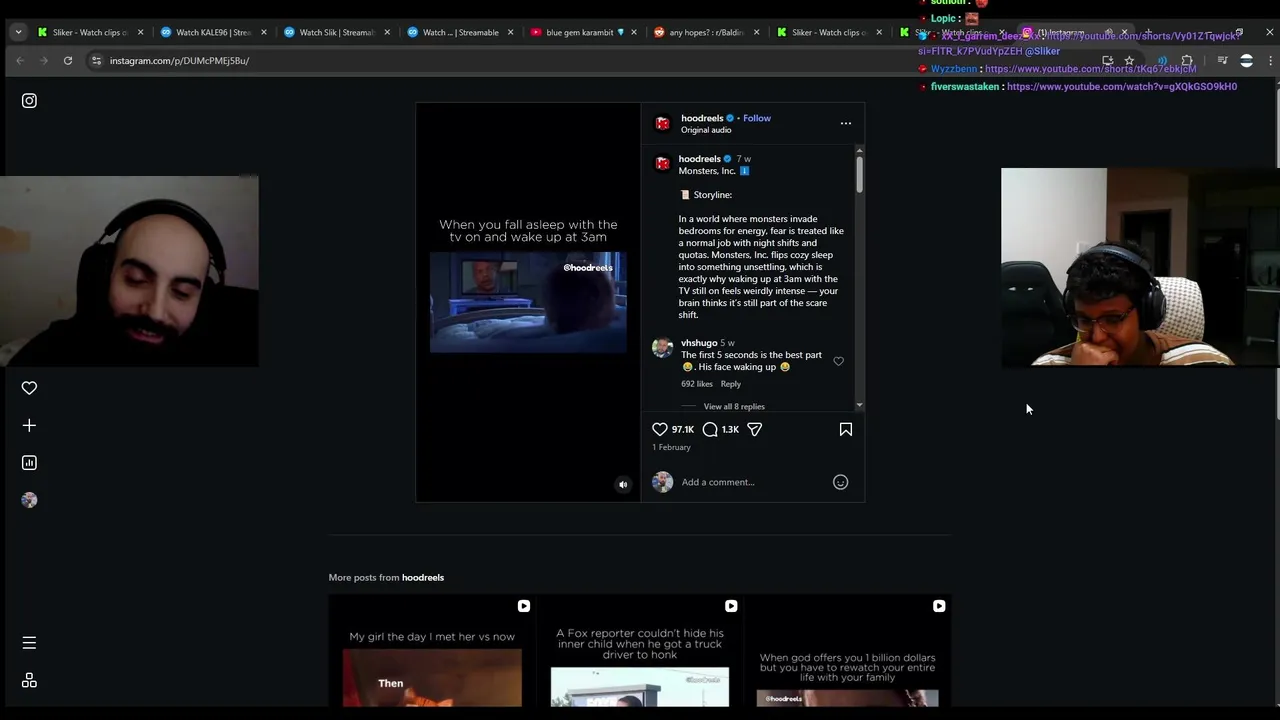Like vhshugo's comment with small heart

[x=838, y=361]
